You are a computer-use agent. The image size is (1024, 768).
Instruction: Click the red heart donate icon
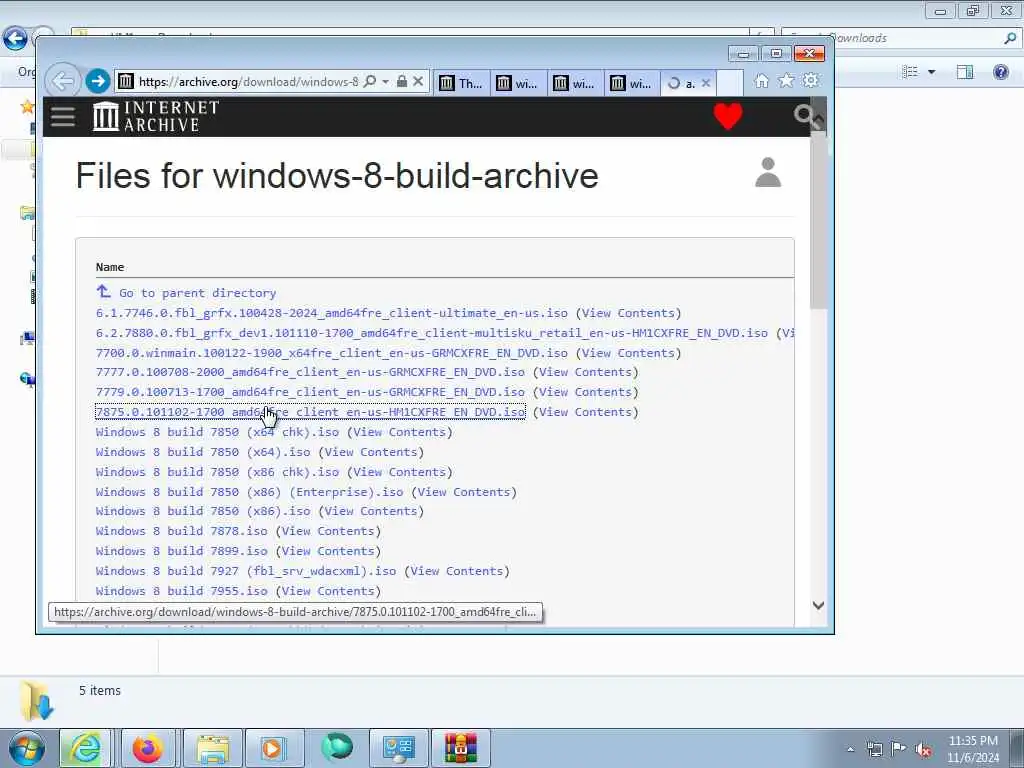[728, 116]
